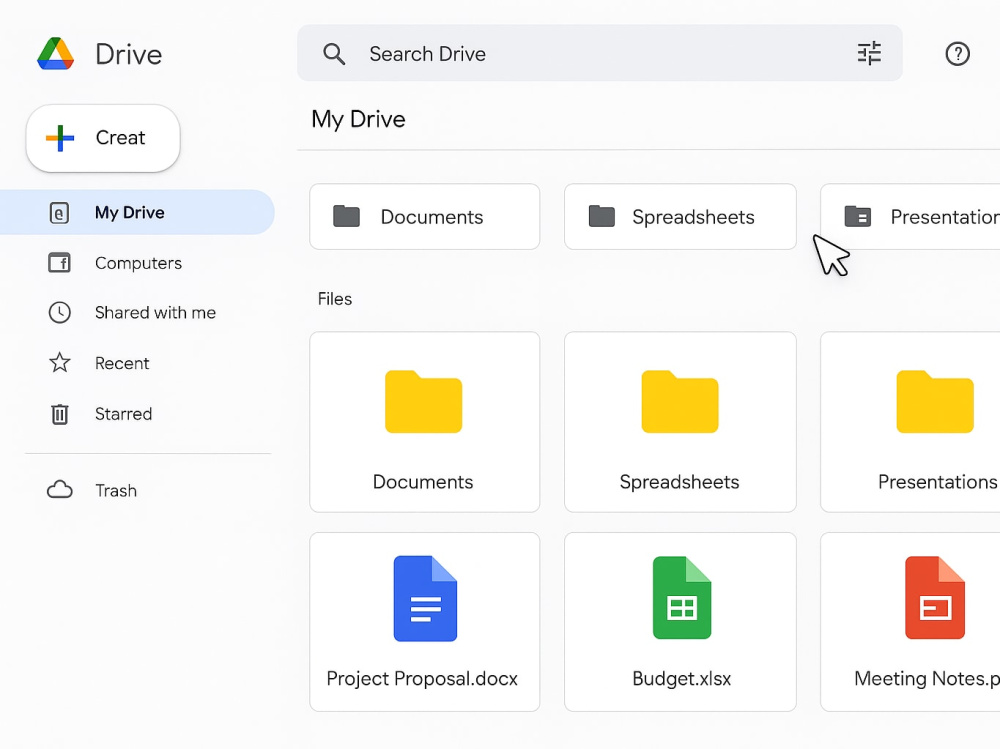Click the Computers sidebar icon
This screenshot has width=1000, height=749.
coord(59,262)
